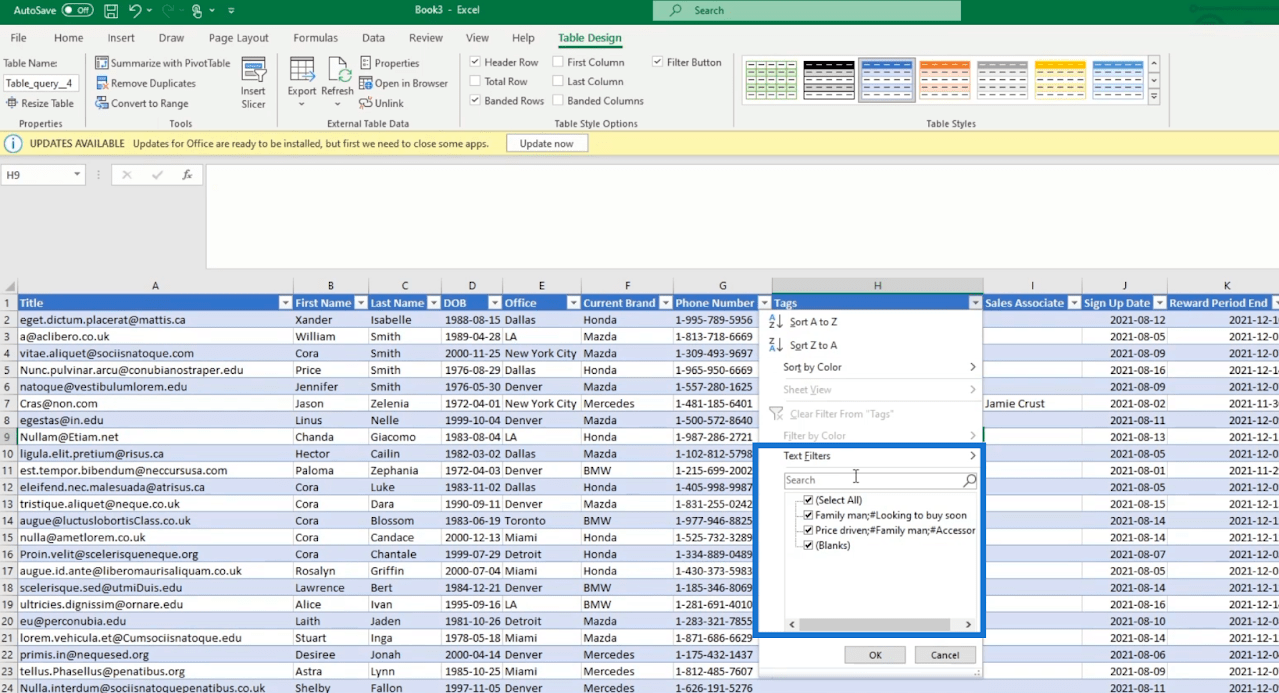Click the Export table icon
This screenshot has width=1279, height=693.
point(302,82)
